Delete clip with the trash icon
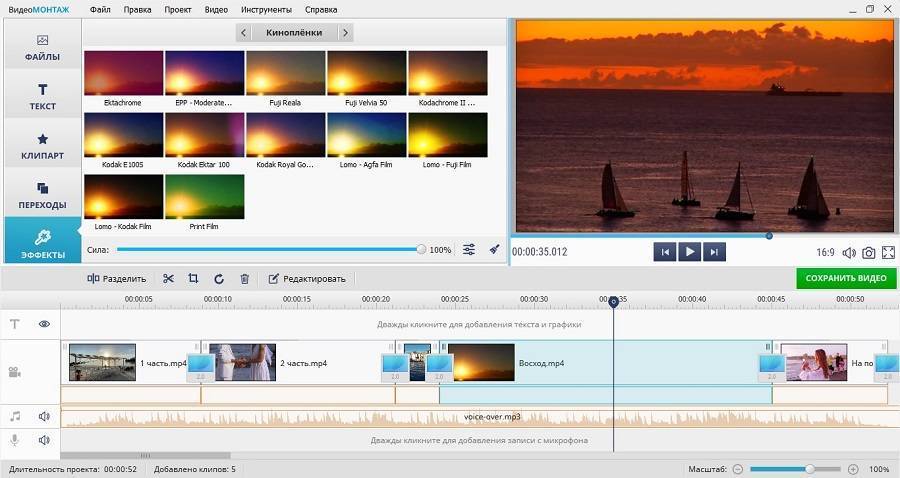 244,279
